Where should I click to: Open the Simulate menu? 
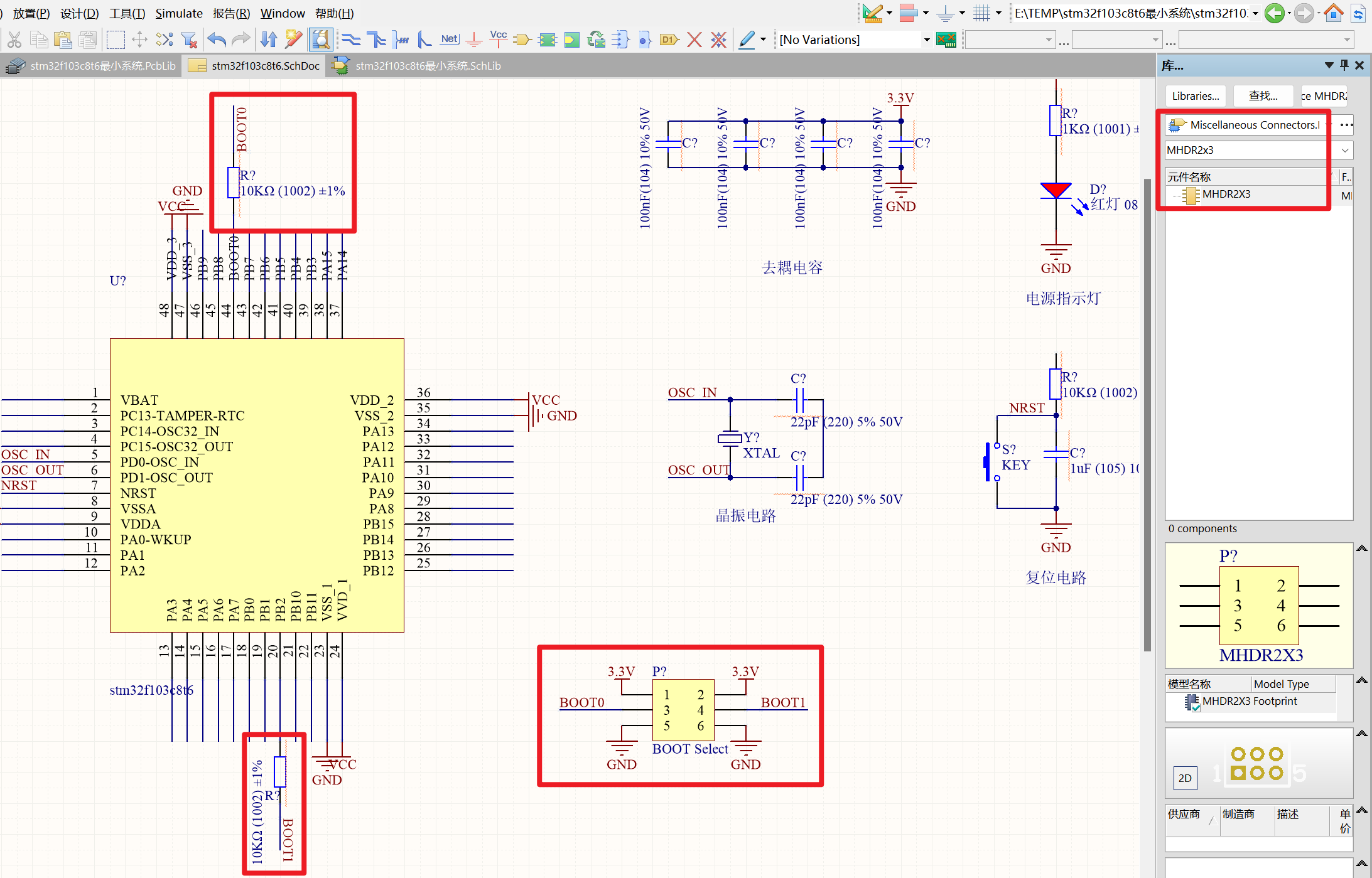pos(179,13)
